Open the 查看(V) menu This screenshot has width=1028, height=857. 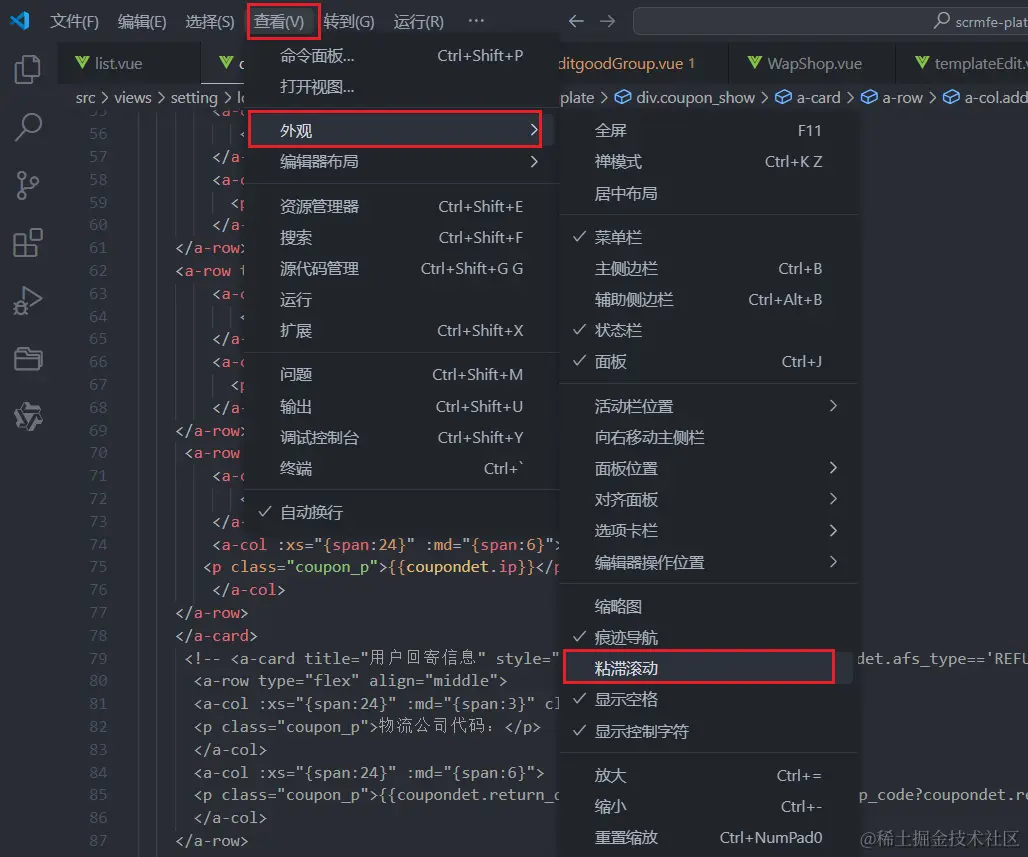(279, 22)
